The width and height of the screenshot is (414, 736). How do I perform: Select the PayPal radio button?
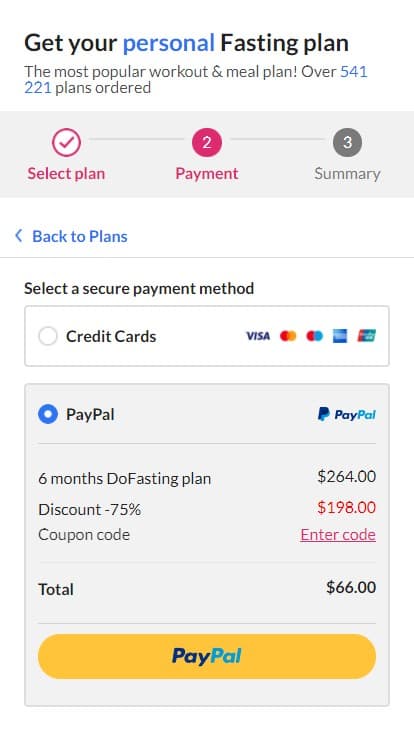click(48, 414)
